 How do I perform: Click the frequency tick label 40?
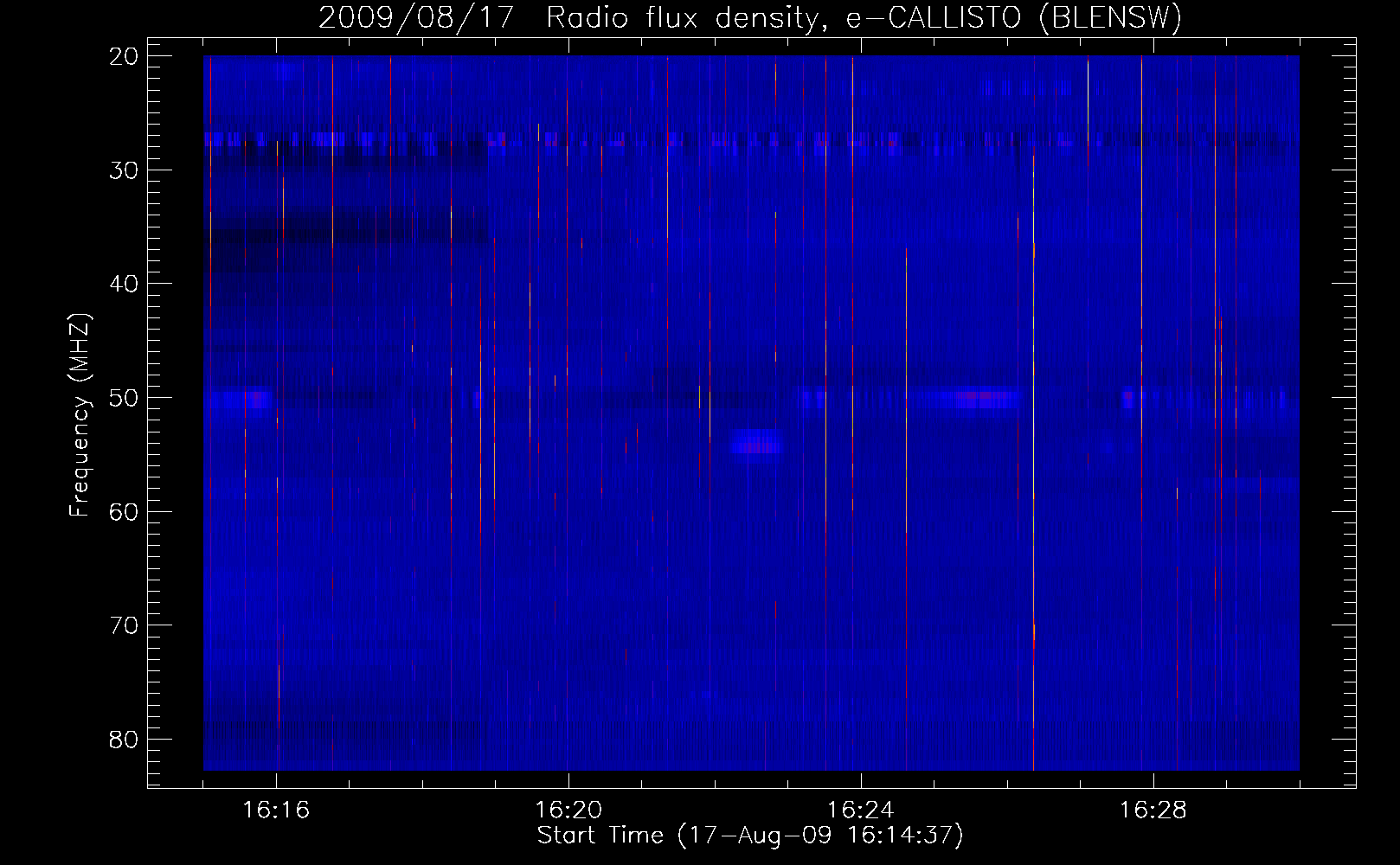click(x=125, y=284)
